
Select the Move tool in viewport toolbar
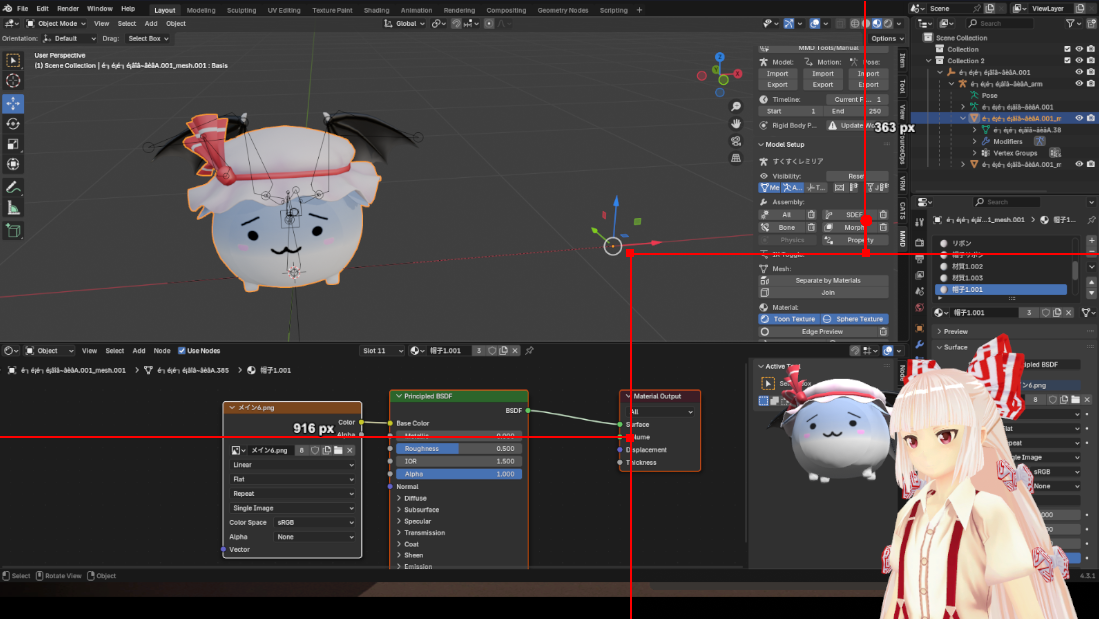pos(13,103)
